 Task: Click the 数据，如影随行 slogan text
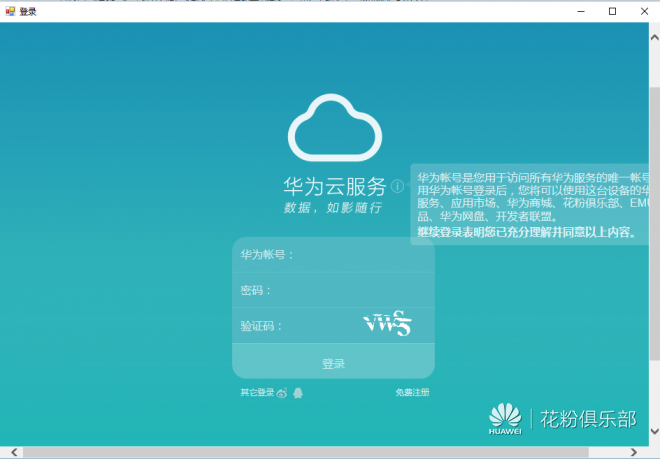click(x=333, y=208)
